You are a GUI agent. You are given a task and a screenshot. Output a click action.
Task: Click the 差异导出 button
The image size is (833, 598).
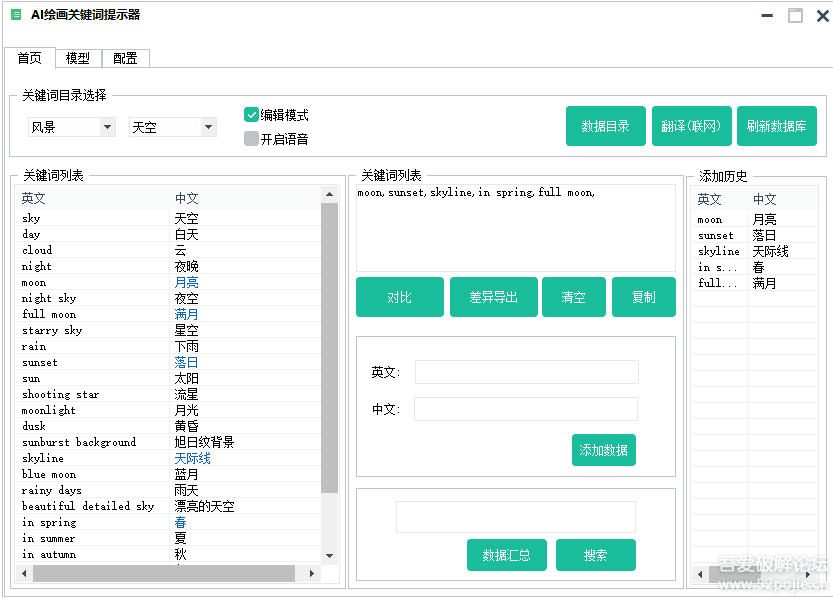494,297
